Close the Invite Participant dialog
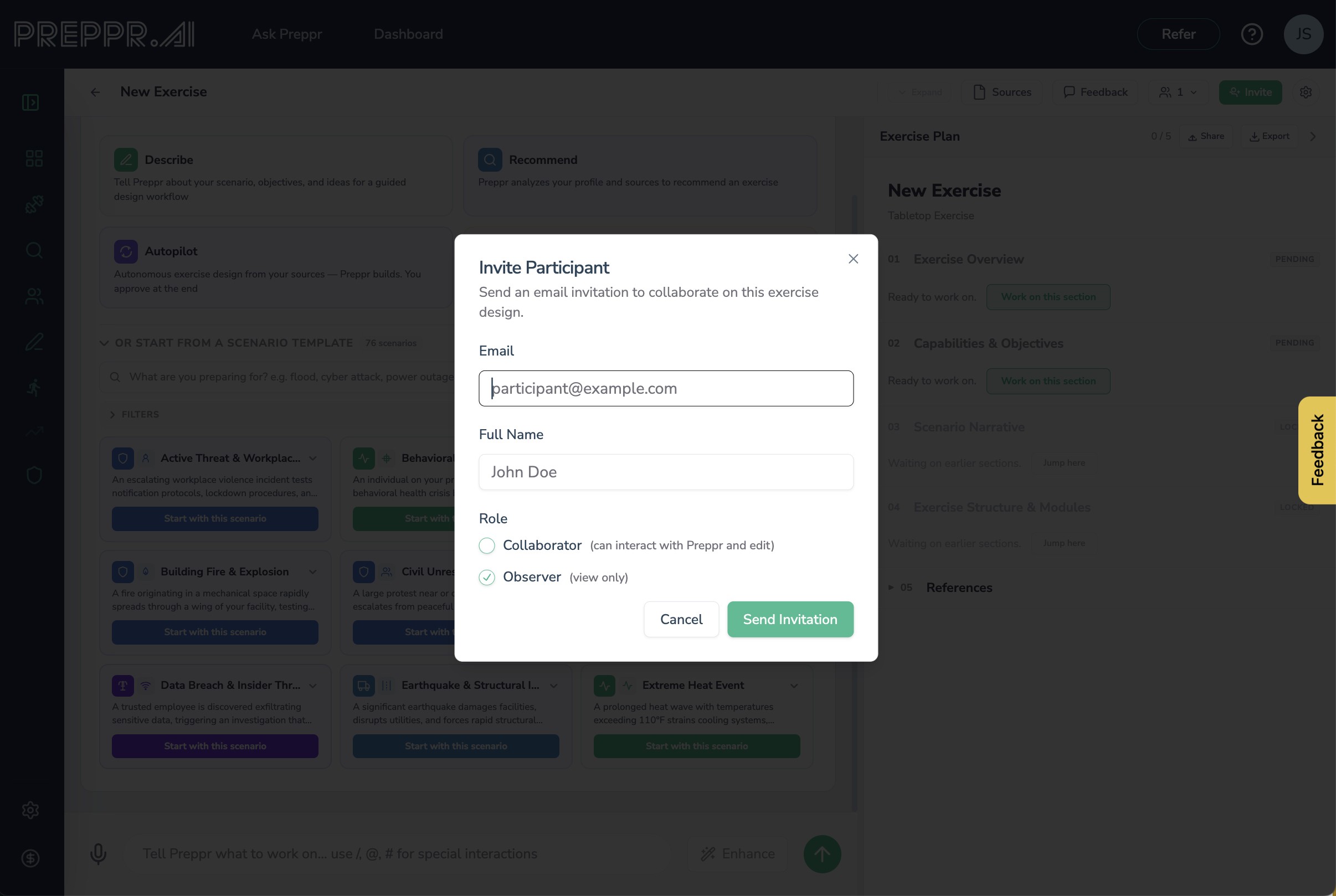The width and height of the screenshot is (1336, 896). (x=853, y=259)
